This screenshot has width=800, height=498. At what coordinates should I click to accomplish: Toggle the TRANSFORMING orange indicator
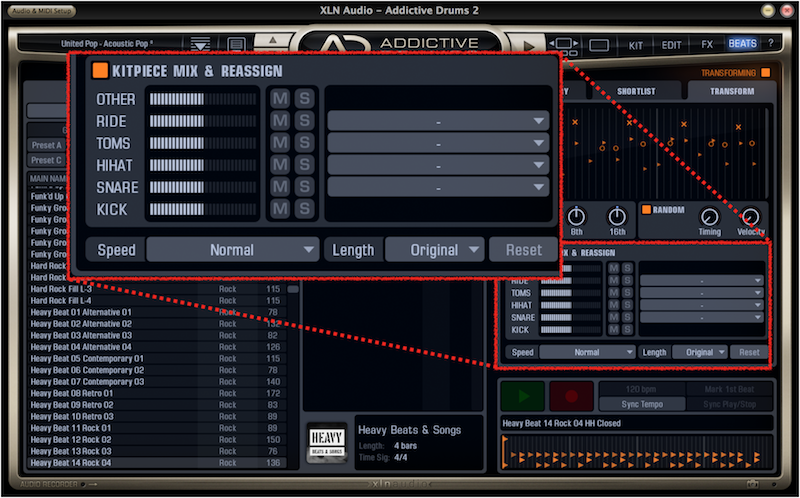(765, 73)
